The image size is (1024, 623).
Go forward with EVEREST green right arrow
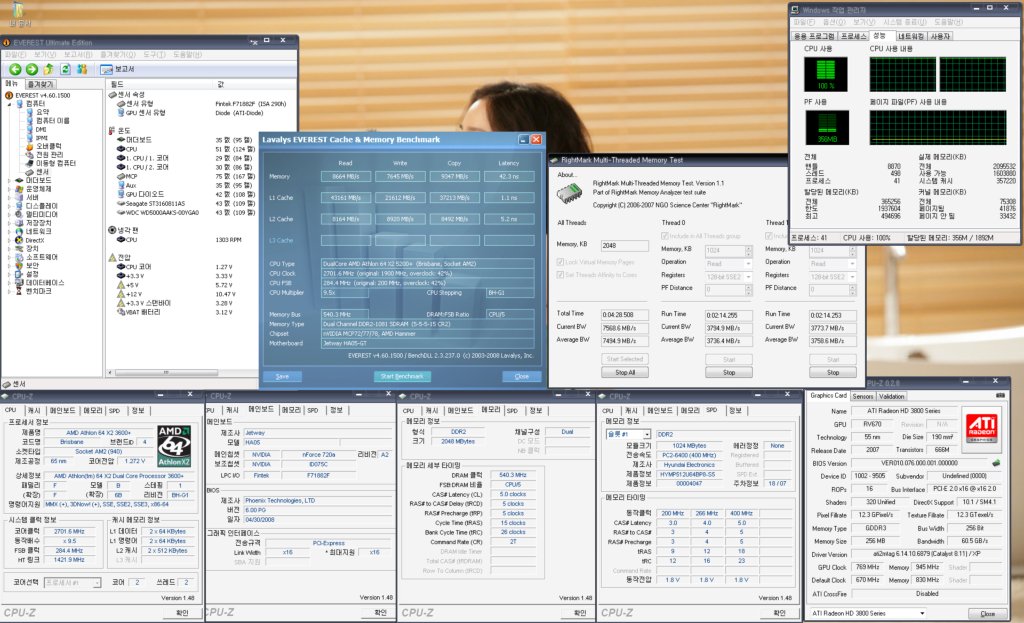tap(31, 69)
